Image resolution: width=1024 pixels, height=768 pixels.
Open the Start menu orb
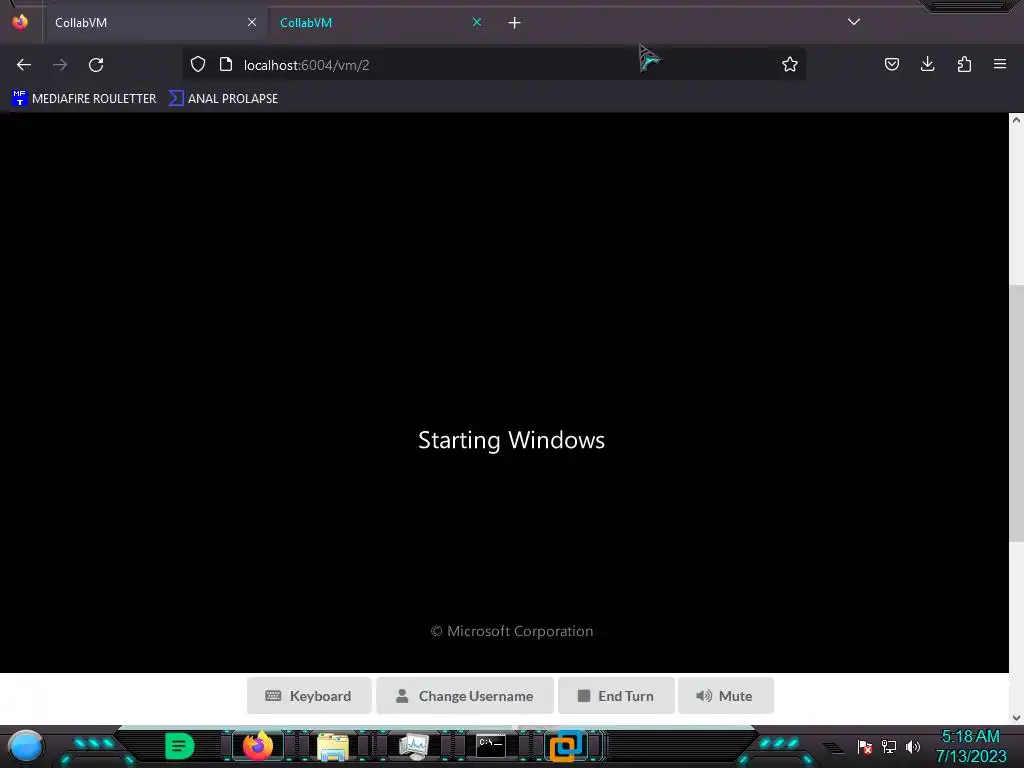[26, 746]
